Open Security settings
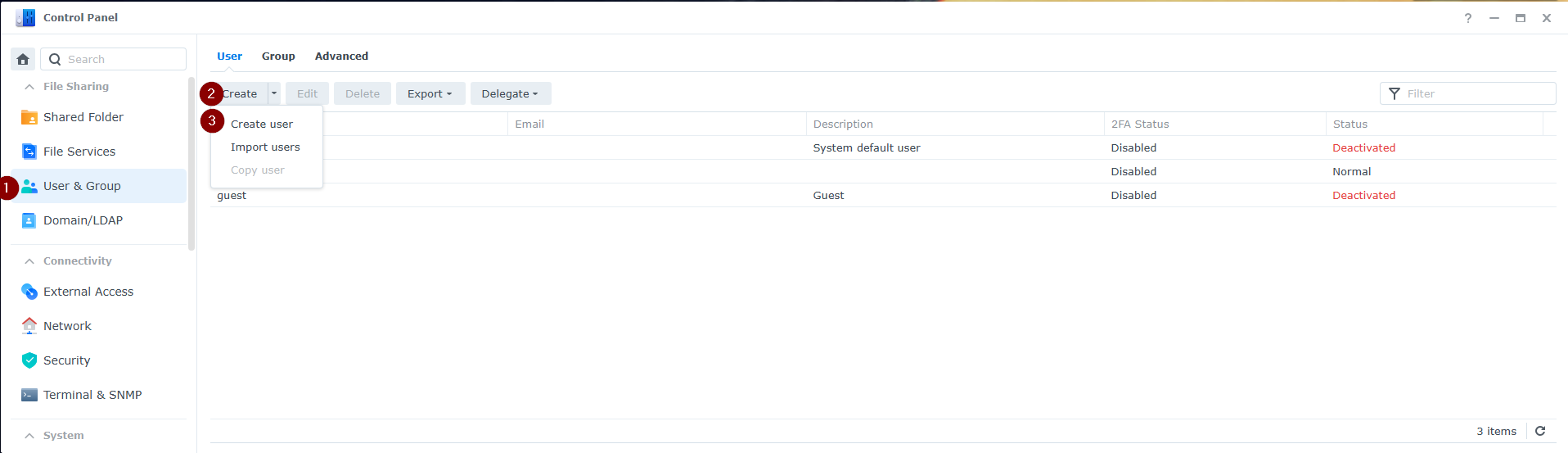This screenshot has height=453, width=1568. point(66,360)
